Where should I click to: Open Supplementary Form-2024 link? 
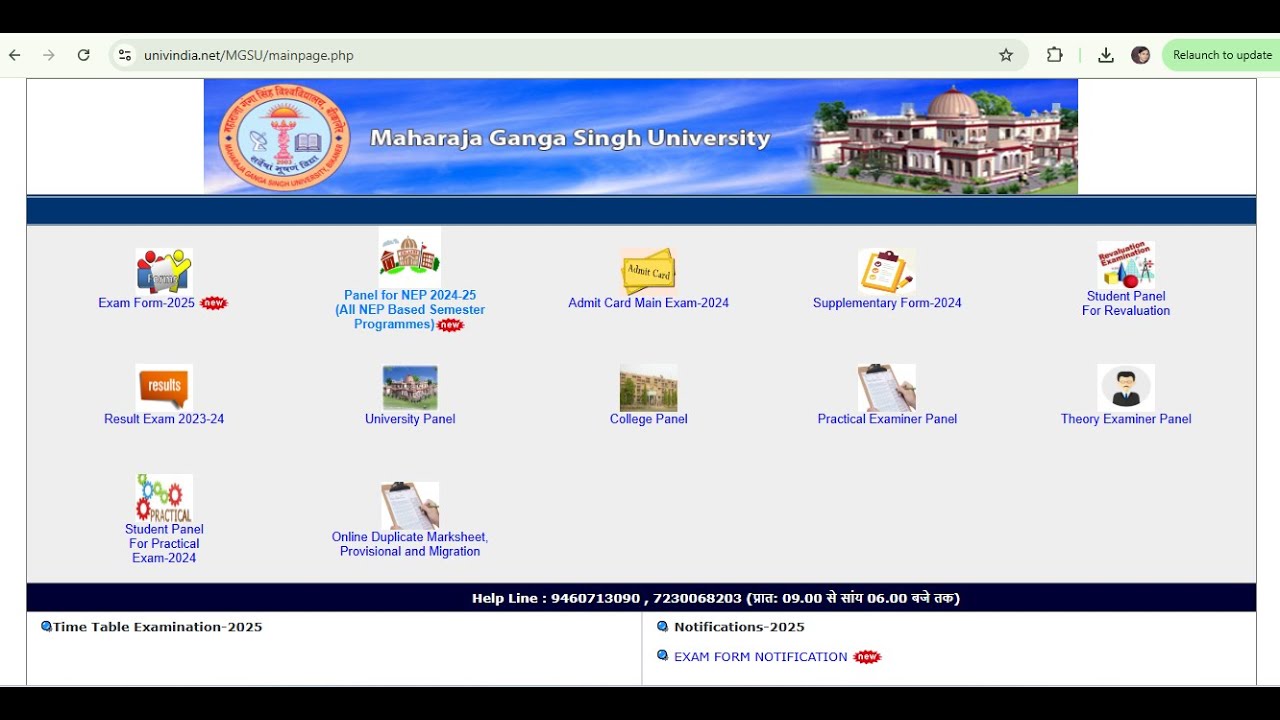pyautogui.click(x=887, y=303)
